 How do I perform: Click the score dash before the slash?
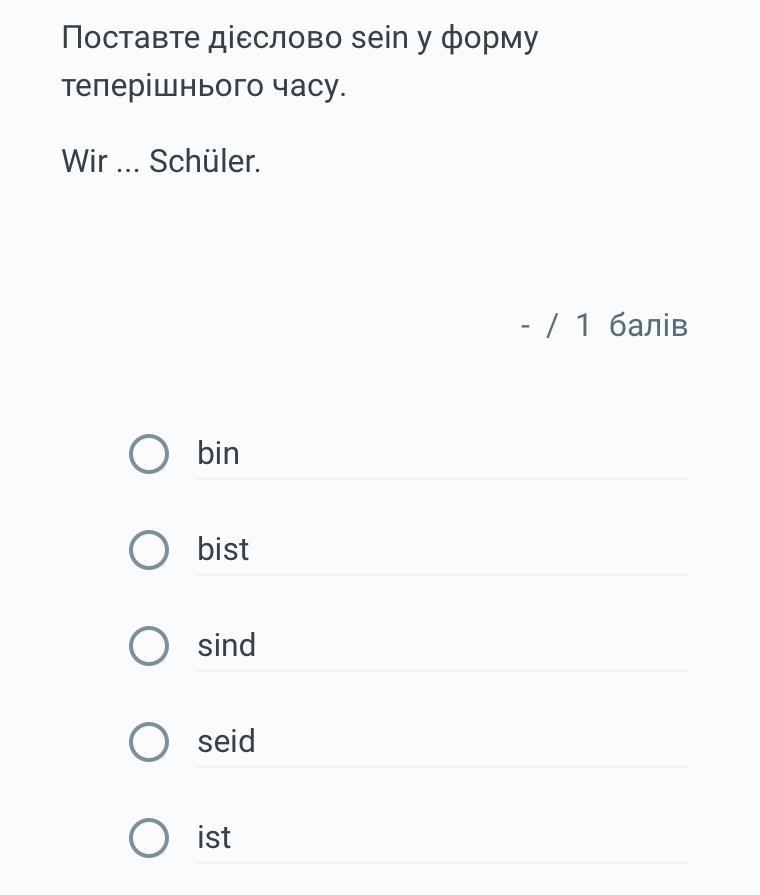(525, 326)
